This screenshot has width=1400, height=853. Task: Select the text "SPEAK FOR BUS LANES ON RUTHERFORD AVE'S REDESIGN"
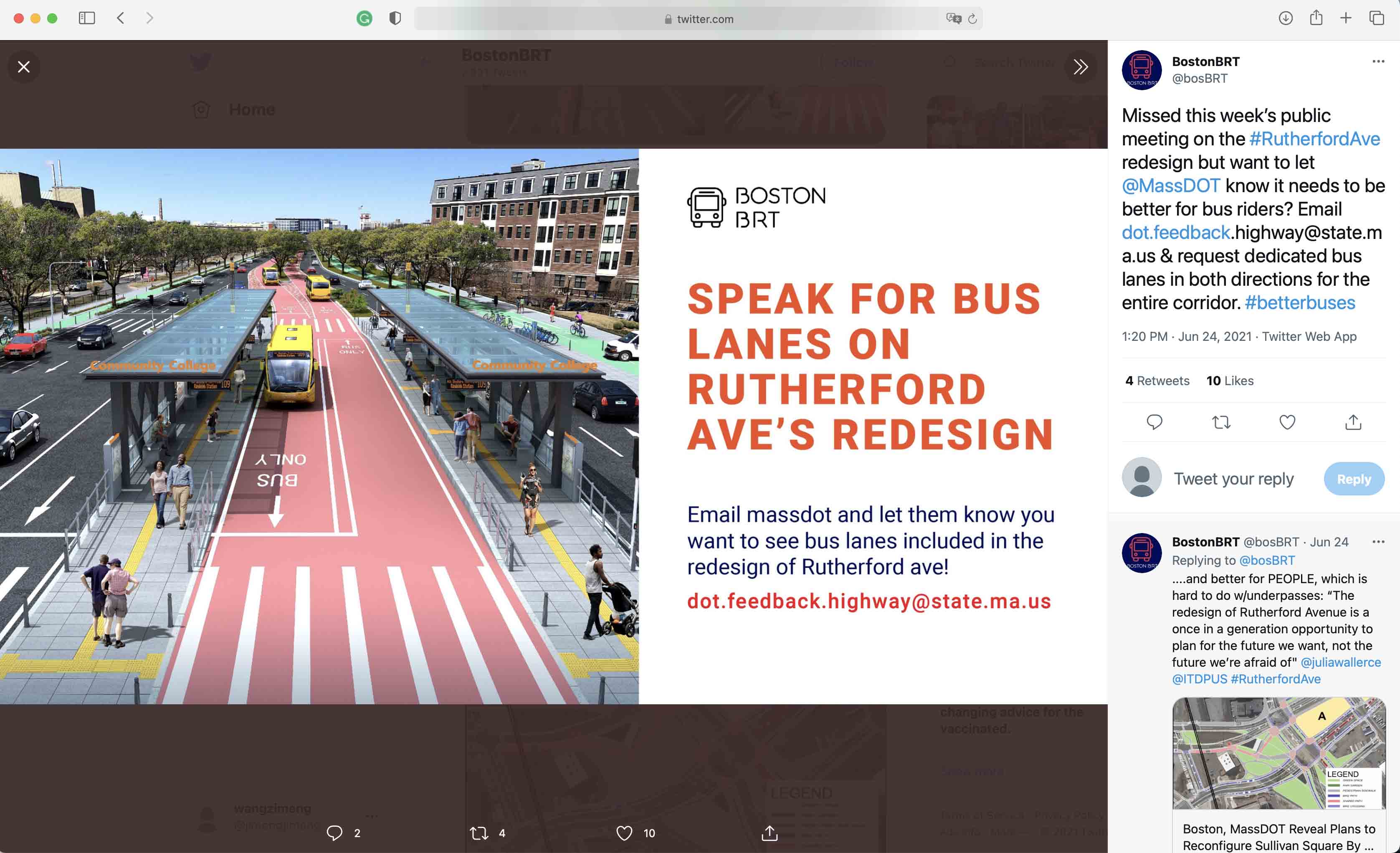coord(871,366)
